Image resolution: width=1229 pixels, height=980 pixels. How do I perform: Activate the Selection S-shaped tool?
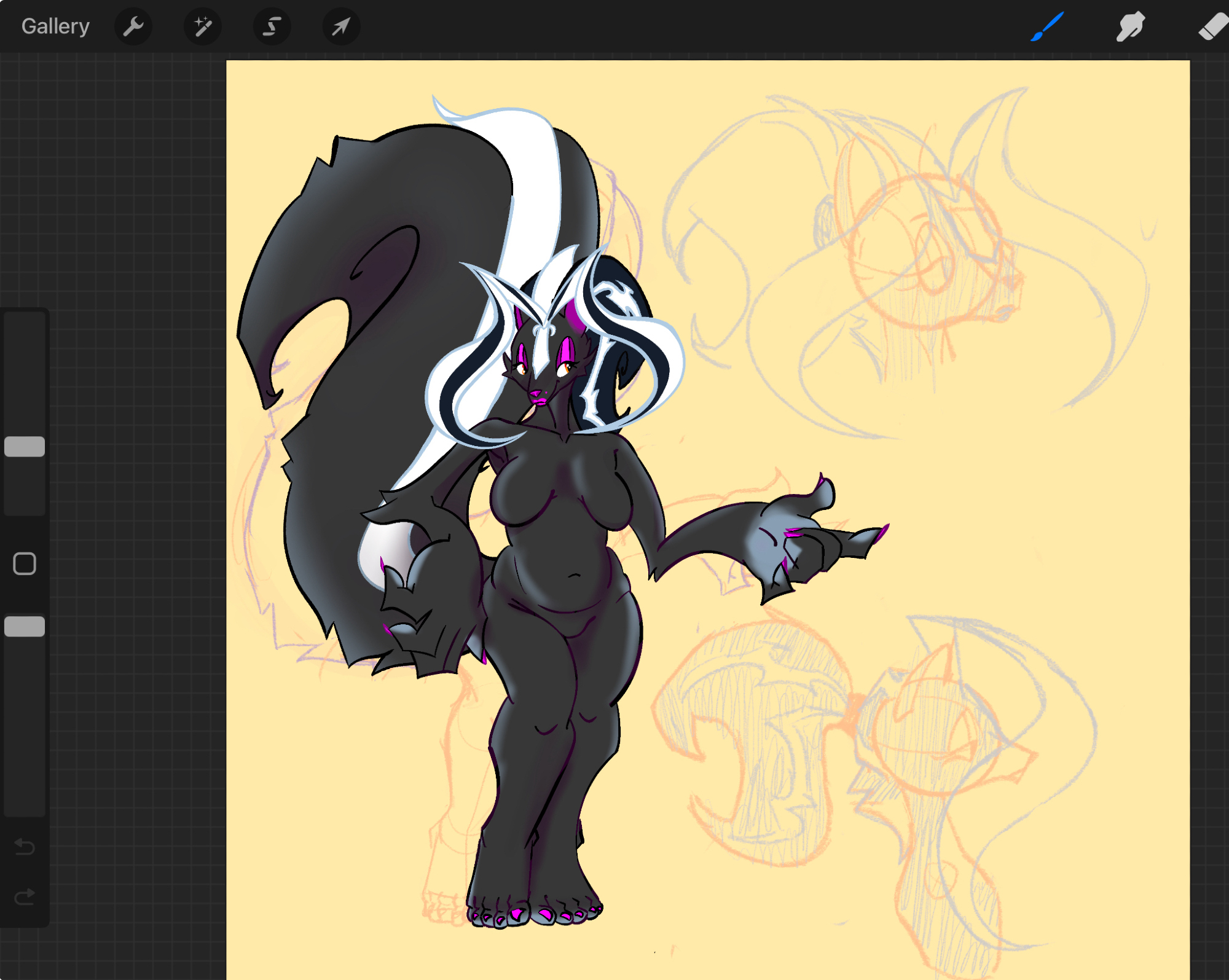[x=272, y=26]
